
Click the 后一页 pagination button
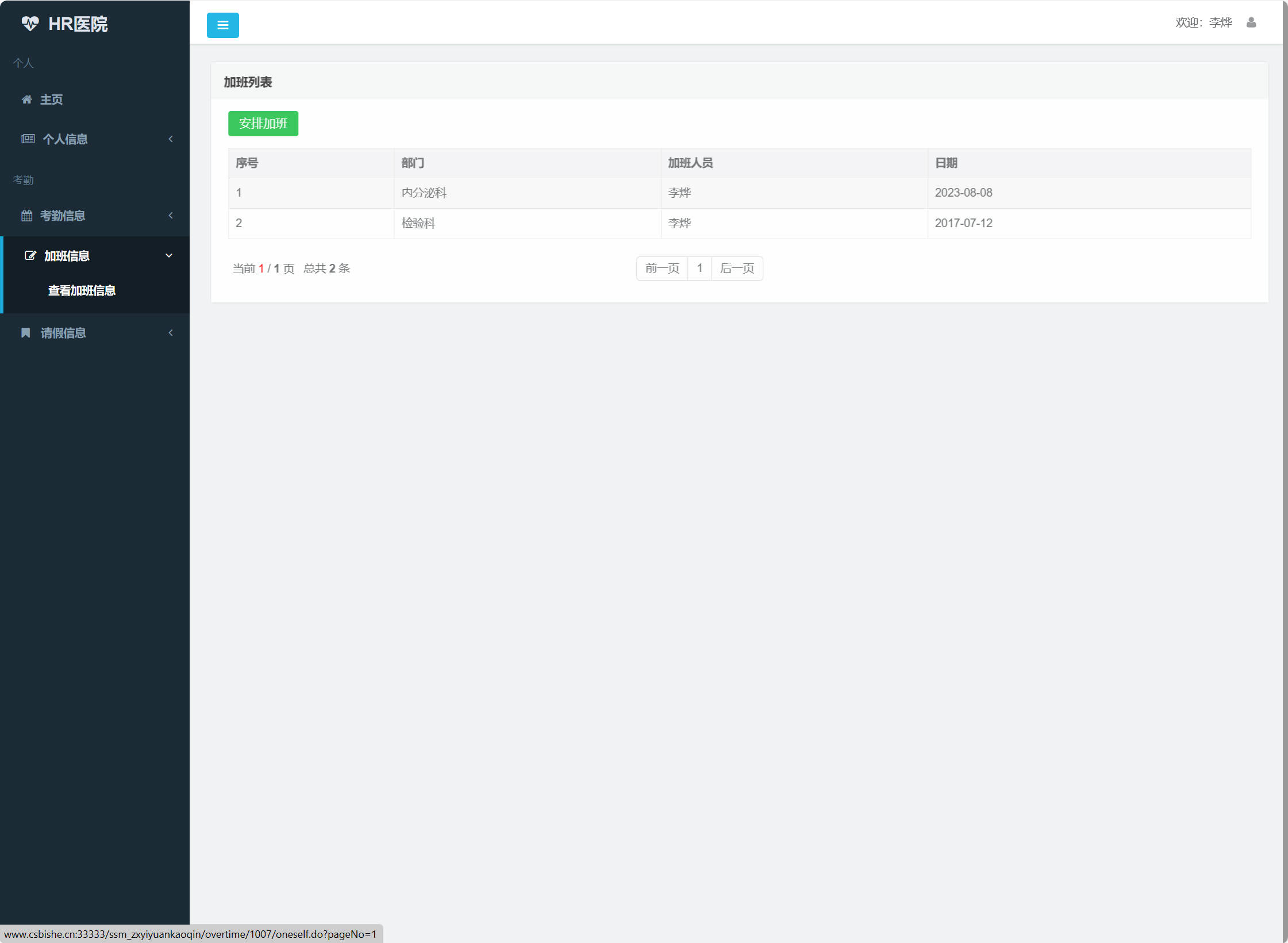tap(737, 269)
